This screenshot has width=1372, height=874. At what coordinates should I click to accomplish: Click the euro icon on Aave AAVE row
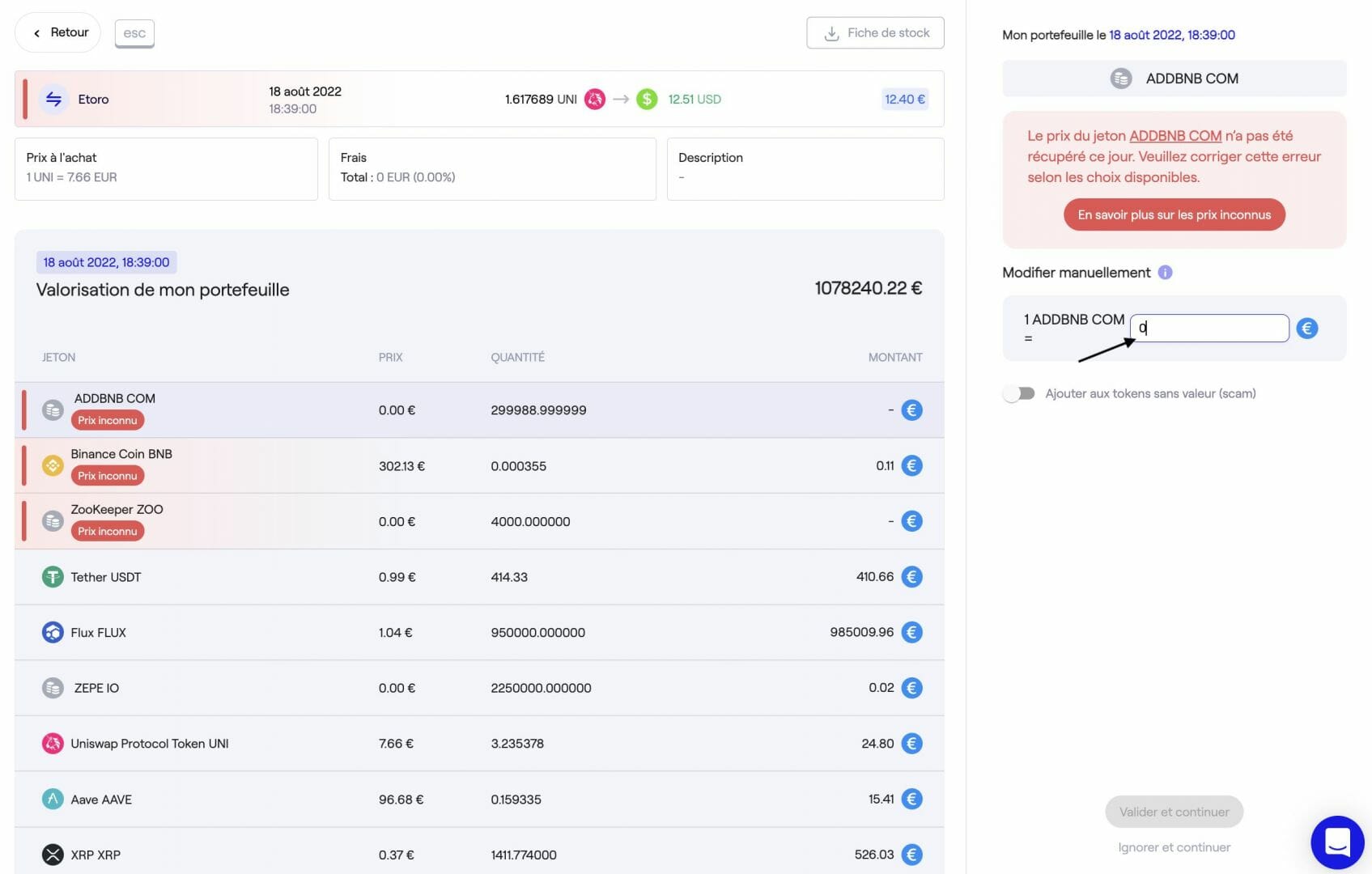pyautogui.click(x=912, y=799)
